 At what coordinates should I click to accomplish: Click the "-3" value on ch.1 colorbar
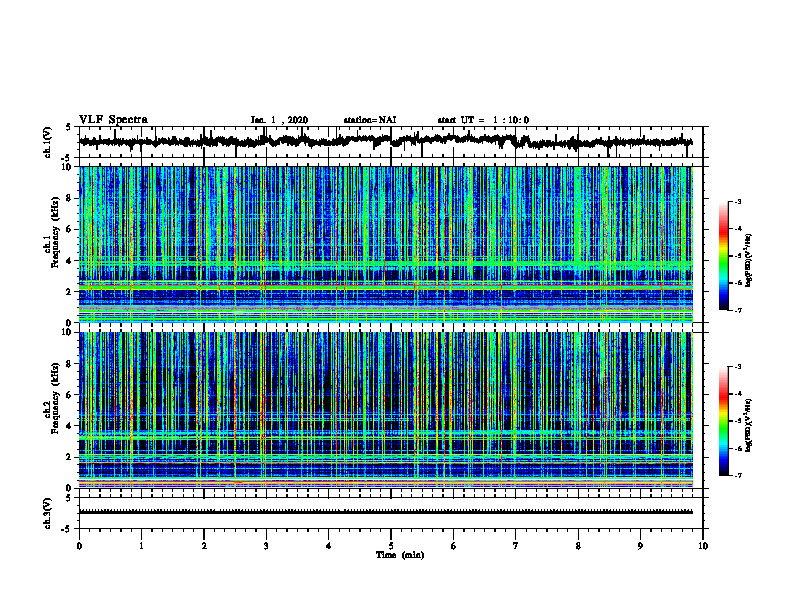[x=737, y=201]
